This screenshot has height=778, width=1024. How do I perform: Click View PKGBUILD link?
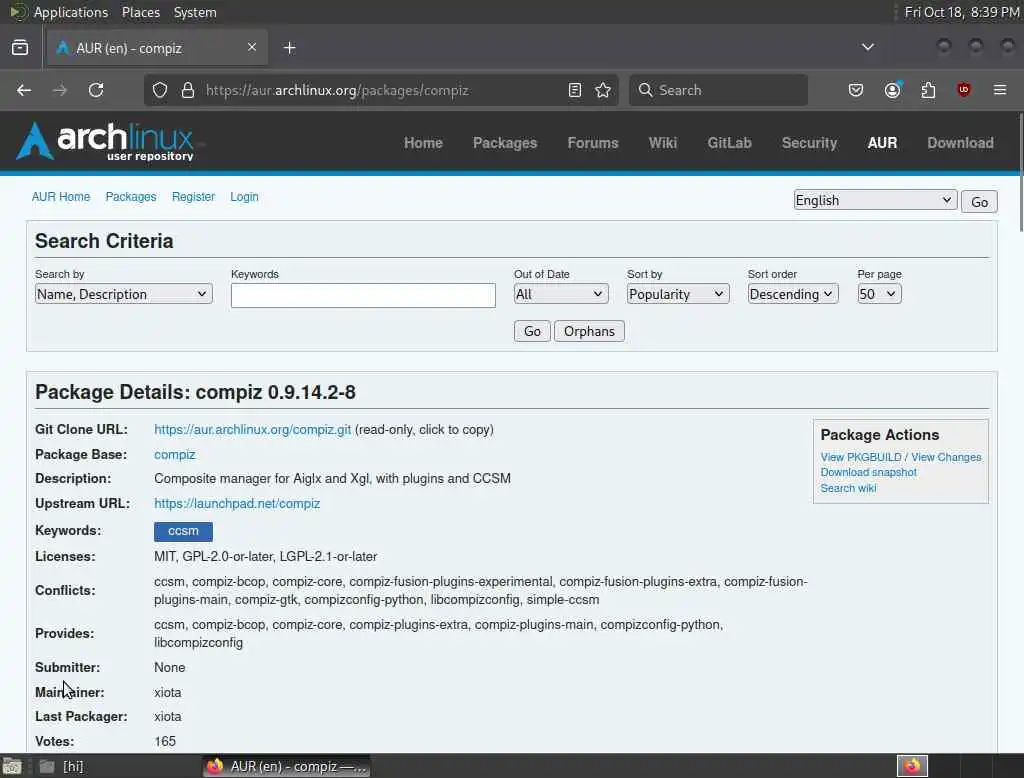coord(861,457)
